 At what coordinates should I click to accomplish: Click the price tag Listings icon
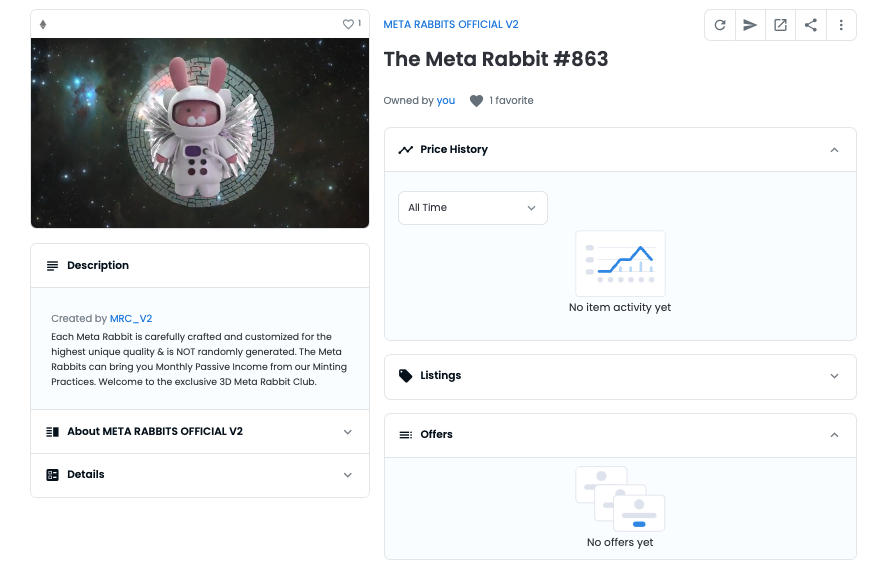tap(405, 376)
